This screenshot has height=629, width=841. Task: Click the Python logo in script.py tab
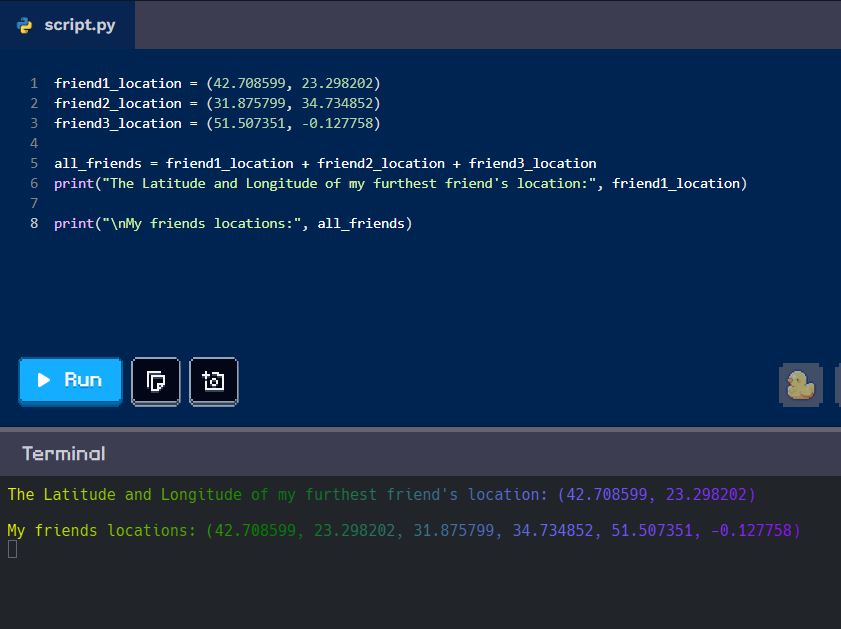tap(25, 25)
